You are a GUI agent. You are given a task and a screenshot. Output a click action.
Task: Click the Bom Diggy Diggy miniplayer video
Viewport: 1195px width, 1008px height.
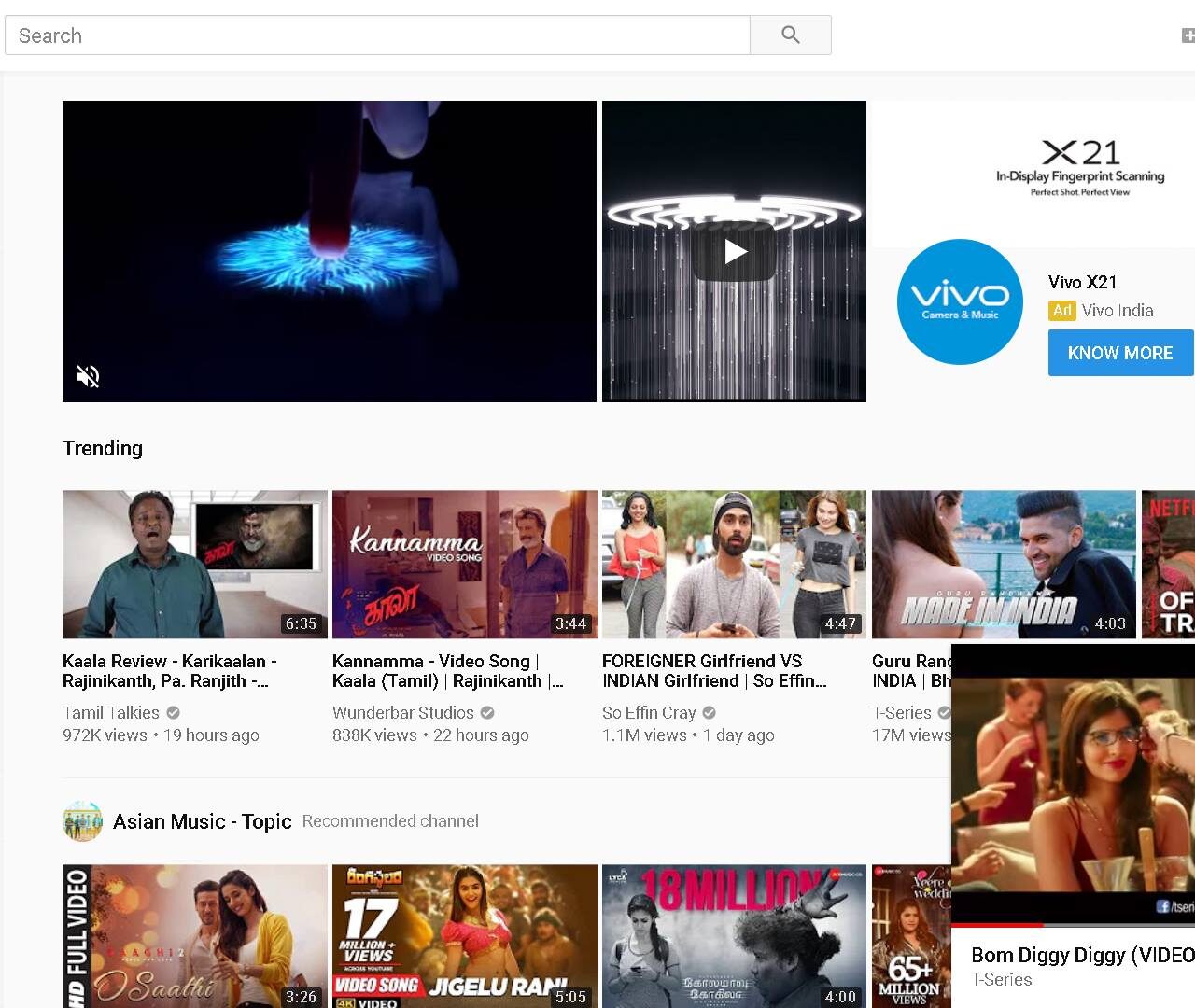tap(1073, 784)
